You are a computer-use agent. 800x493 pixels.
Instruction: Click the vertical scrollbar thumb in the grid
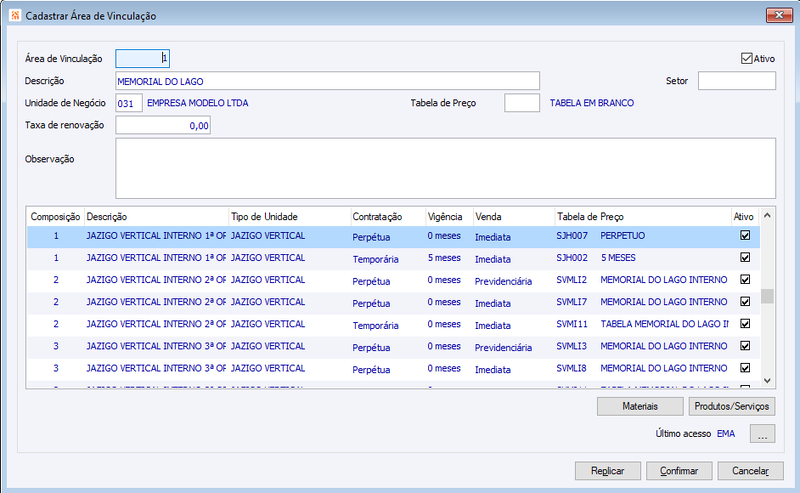767,296
